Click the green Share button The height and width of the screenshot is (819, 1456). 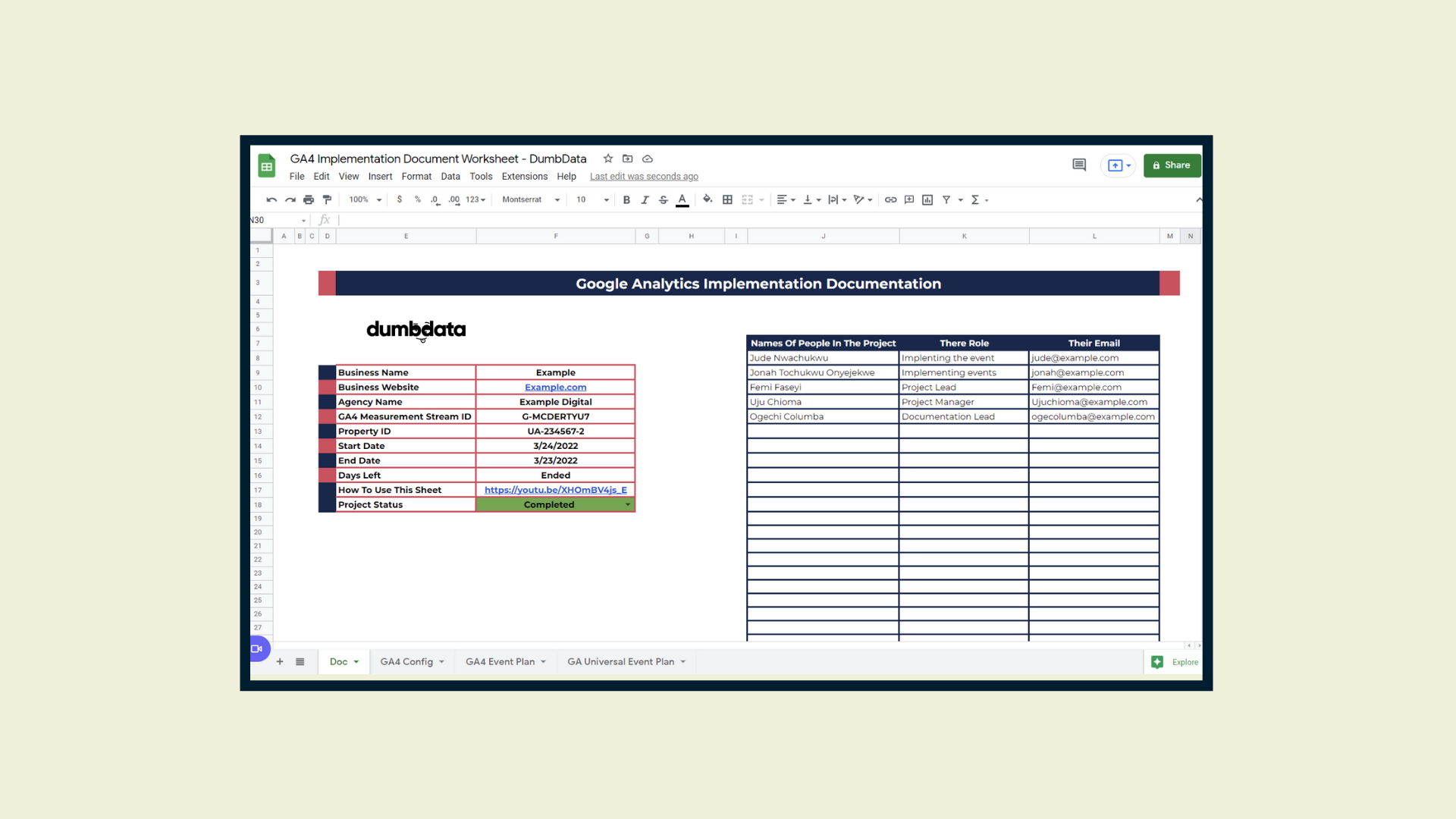[1172, 165]
